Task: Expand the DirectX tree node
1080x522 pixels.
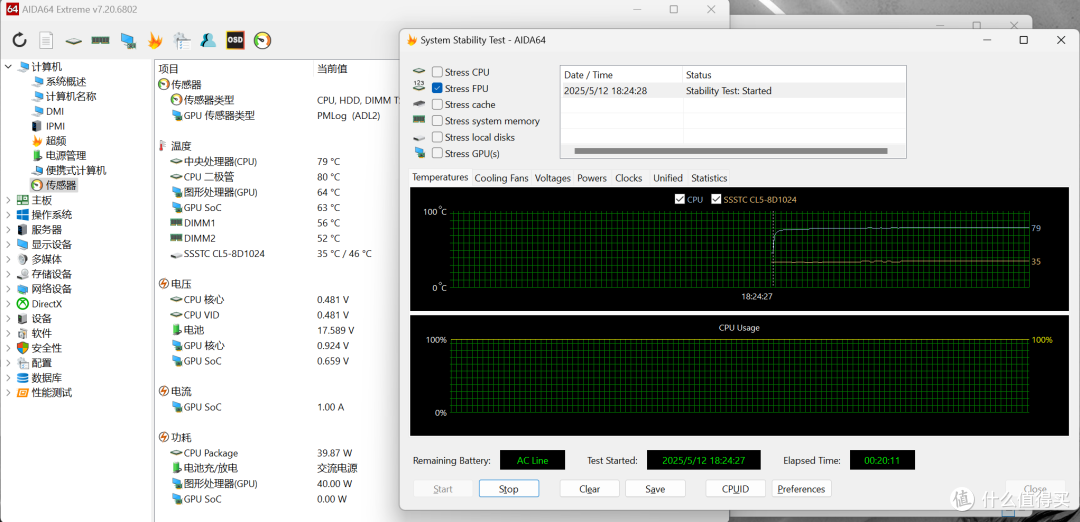Action: click(x=8, y=304)
